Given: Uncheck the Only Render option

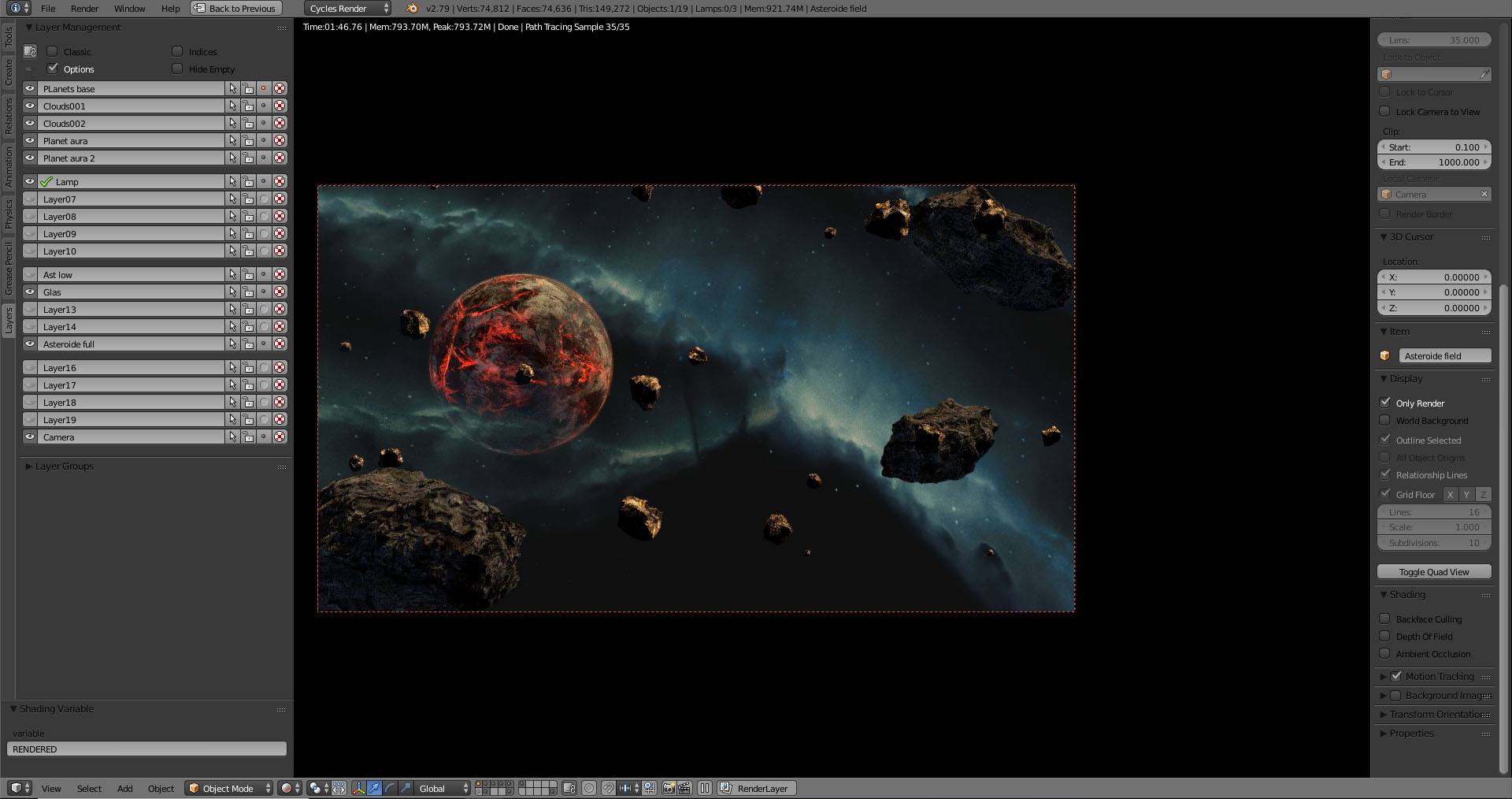Looking at the screenshot, I should (x=1385, y=403).
